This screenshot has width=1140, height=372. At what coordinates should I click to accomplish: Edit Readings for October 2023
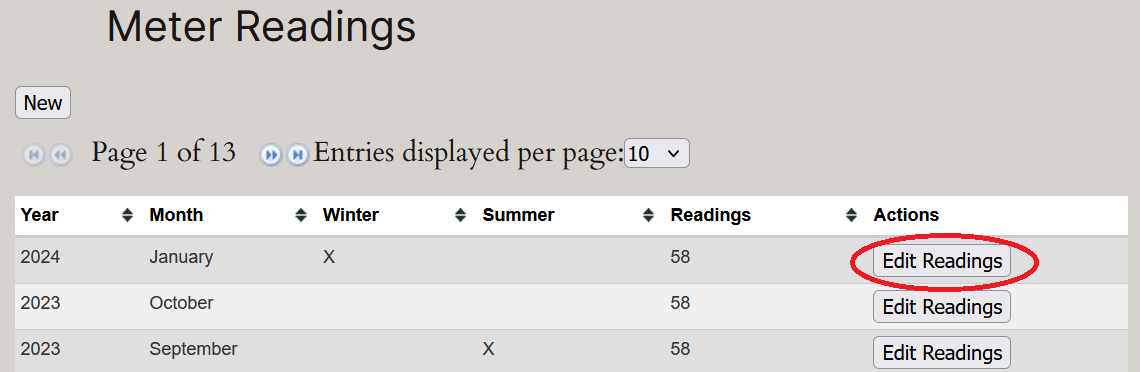click(942, 307)
